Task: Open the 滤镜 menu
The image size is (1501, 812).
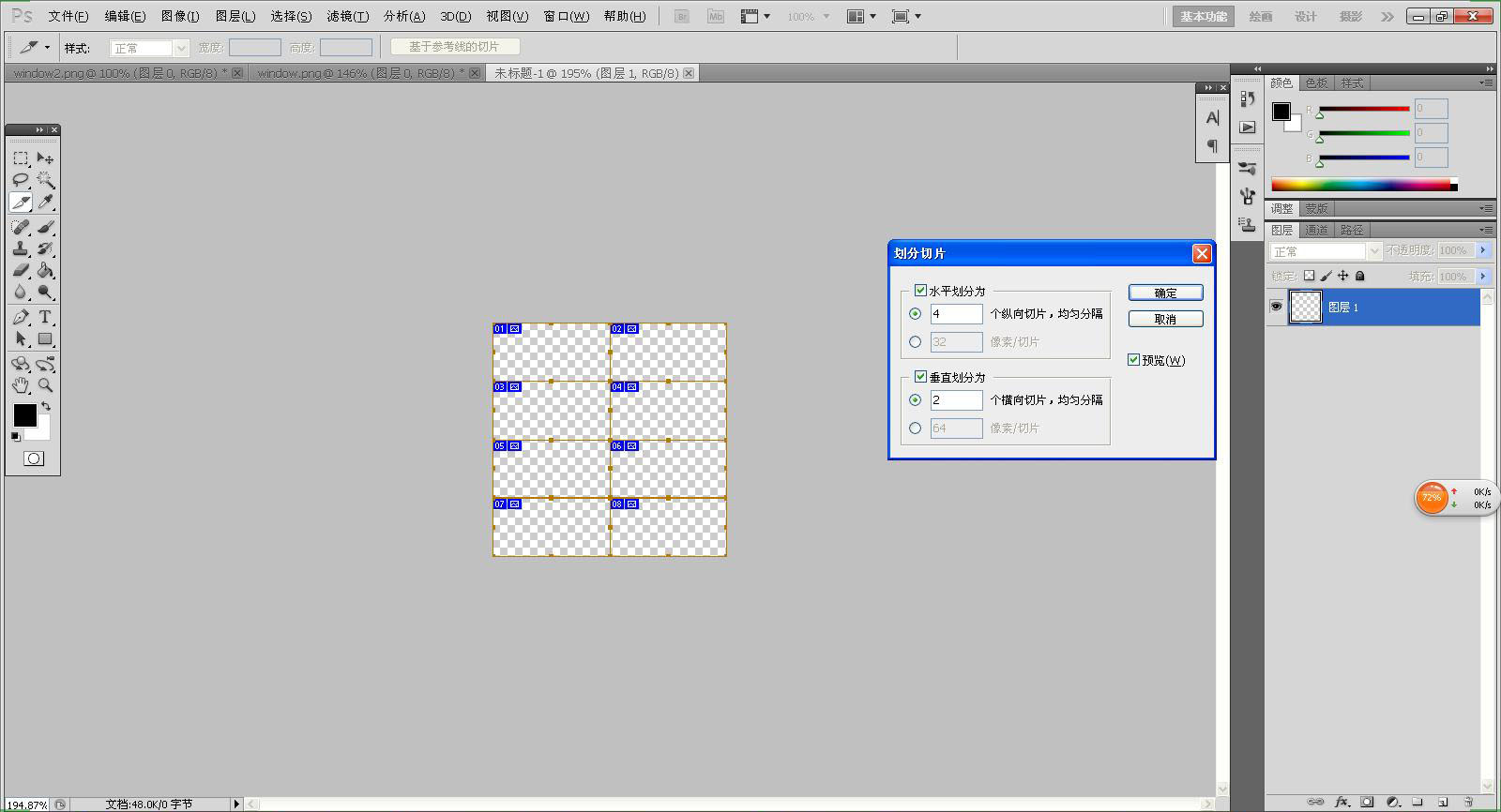Action: pos(347,17)
